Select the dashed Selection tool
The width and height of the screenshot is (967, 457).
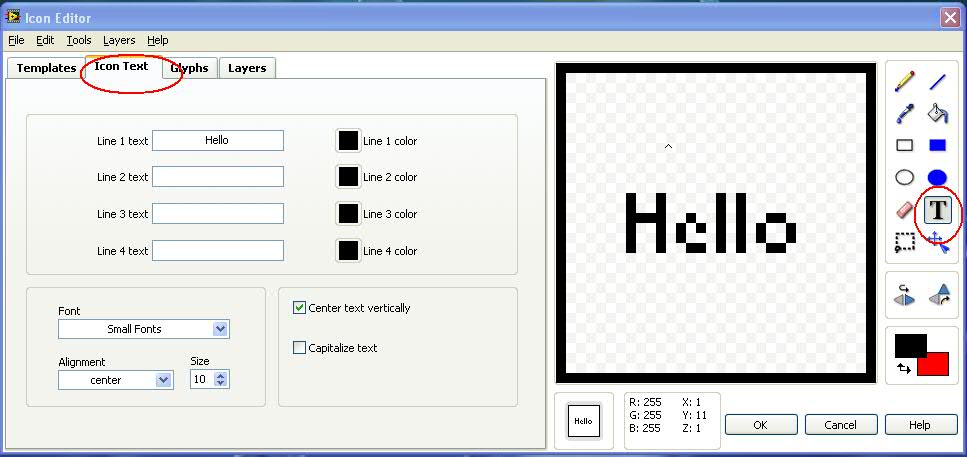coord(904,242)
